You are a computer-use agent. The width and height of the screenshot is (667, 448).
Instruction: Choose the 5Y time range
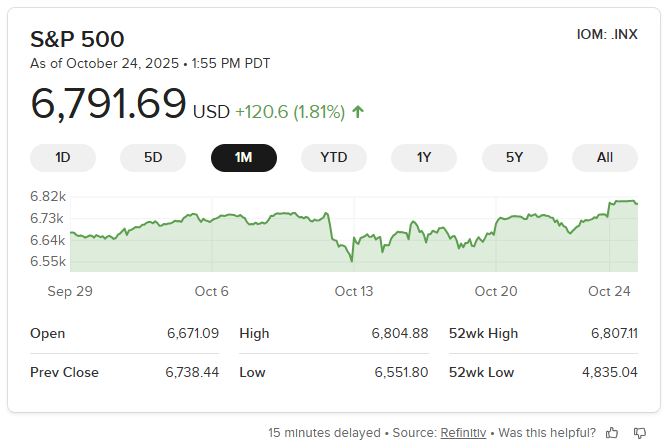pos(514,157)
